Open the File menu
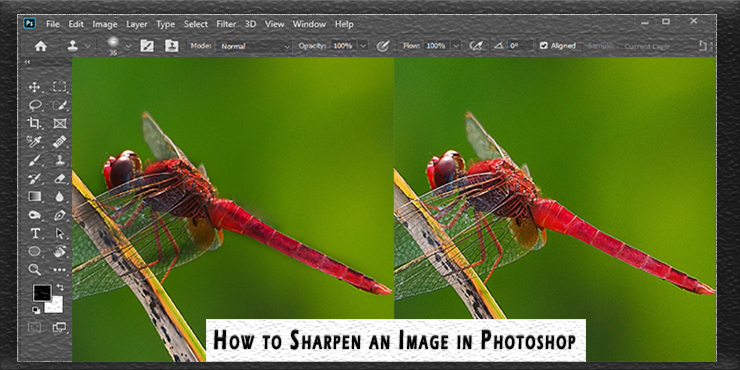Image resolution: width=740 pixels, height=370 pixels. [53, 24]
